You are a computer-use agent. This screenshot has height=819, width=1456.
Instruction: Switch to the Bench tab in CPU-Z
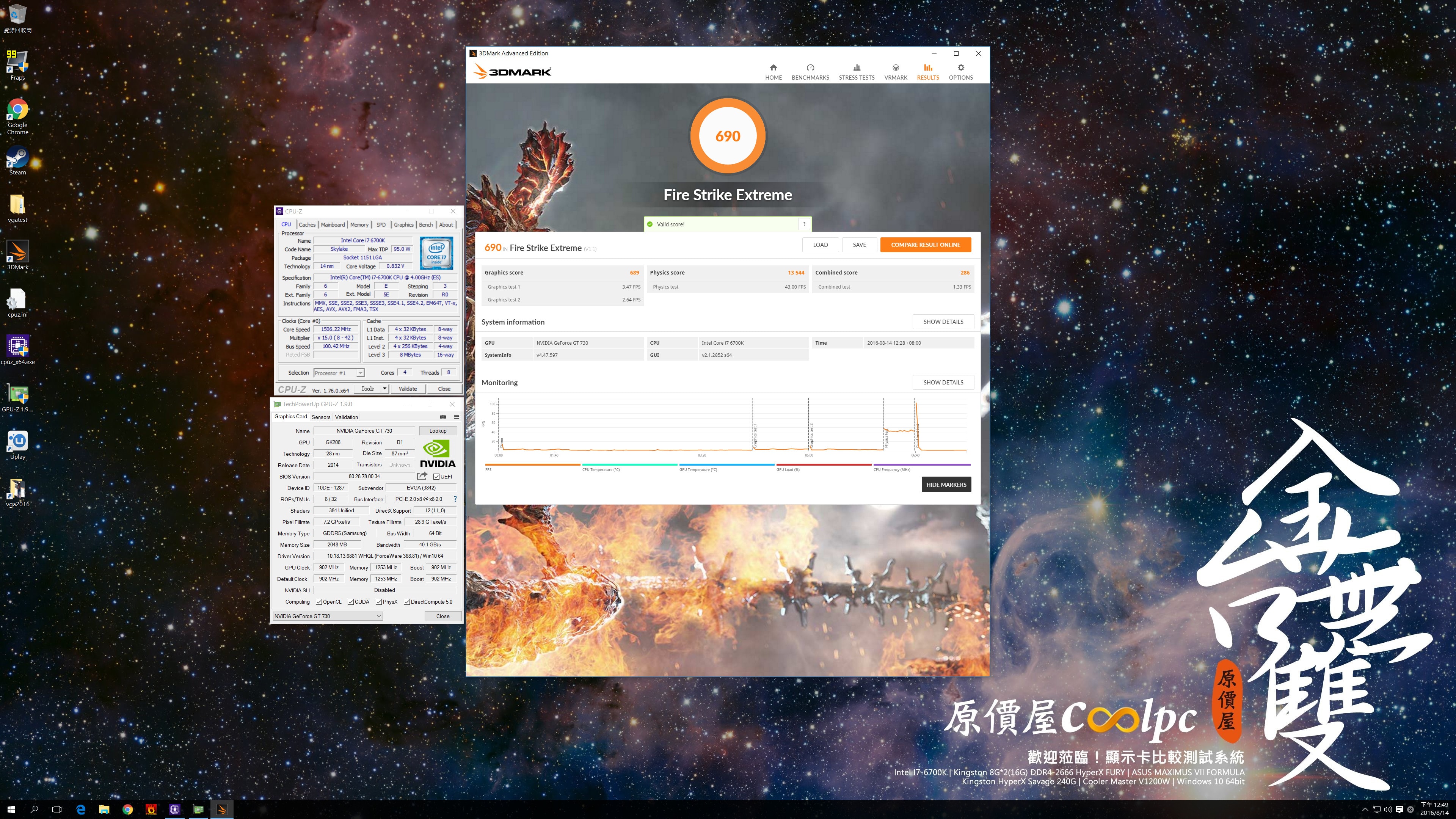click(425, 224)
